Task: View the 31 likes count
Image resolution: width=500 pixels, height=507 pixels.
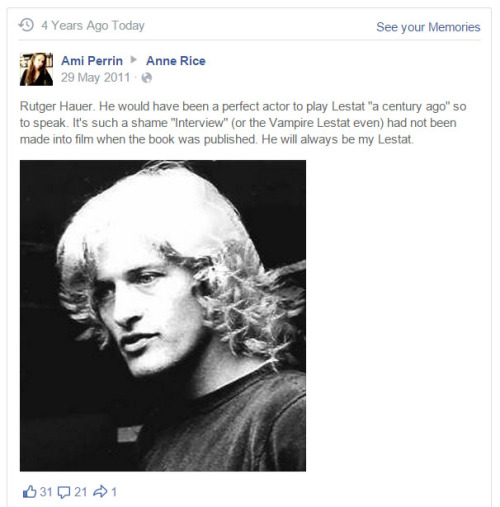Action: (x=46, y=492)
